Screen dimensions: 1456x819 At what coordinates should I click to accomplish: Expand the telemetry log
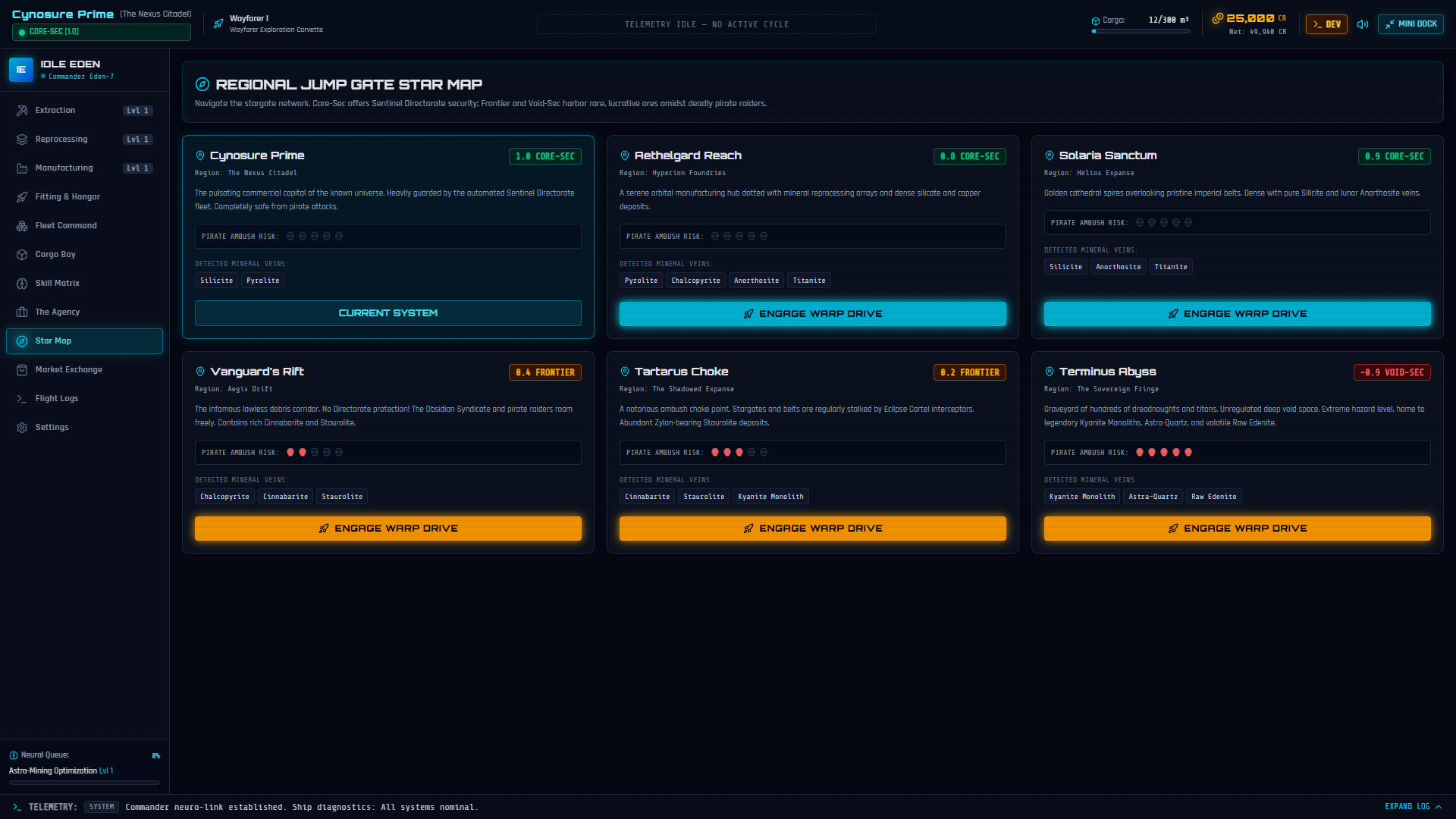(x=1413, y=807)
